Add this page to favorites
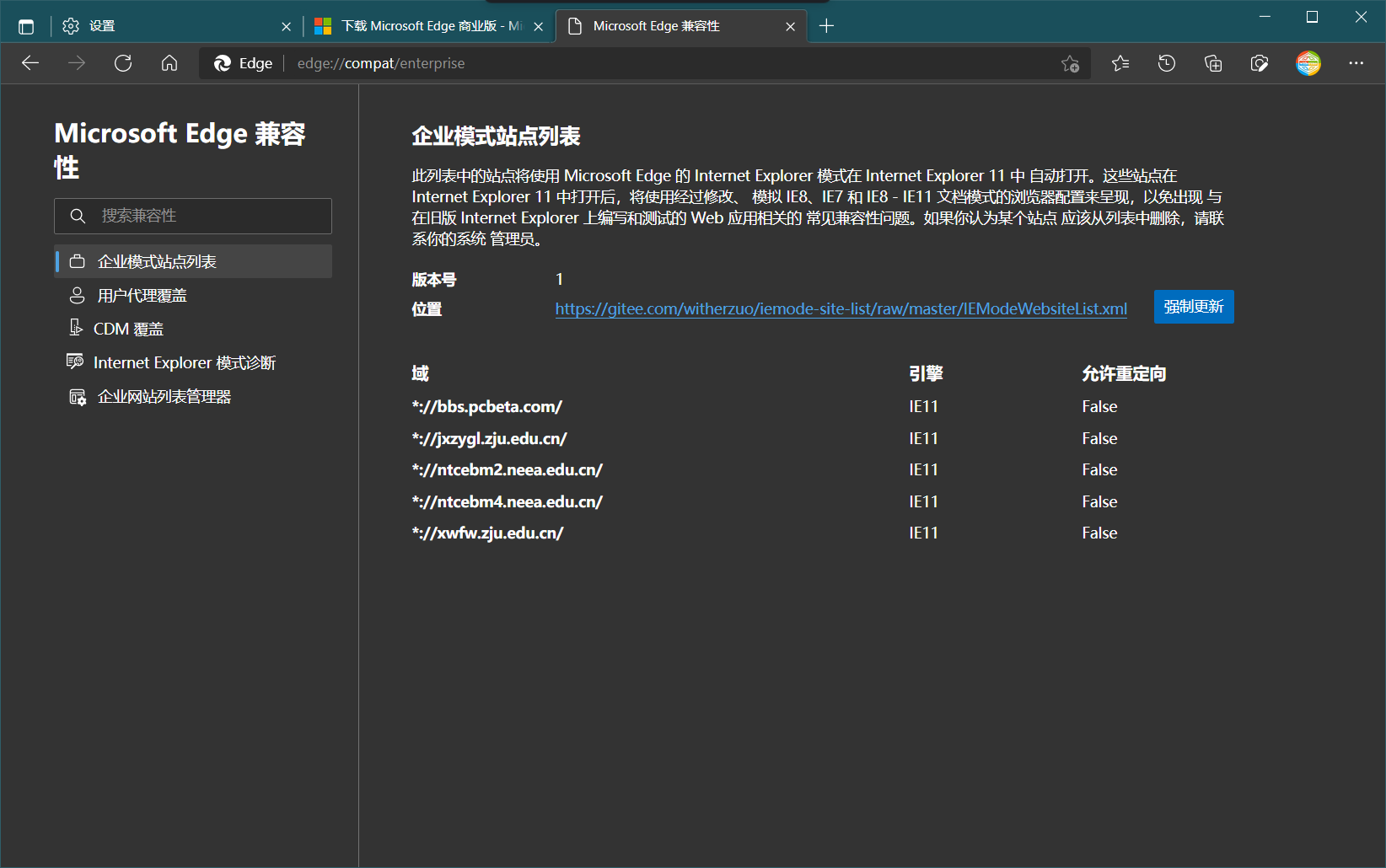Viewport: 1386px width, 868px height. (x=1070, y=63)
